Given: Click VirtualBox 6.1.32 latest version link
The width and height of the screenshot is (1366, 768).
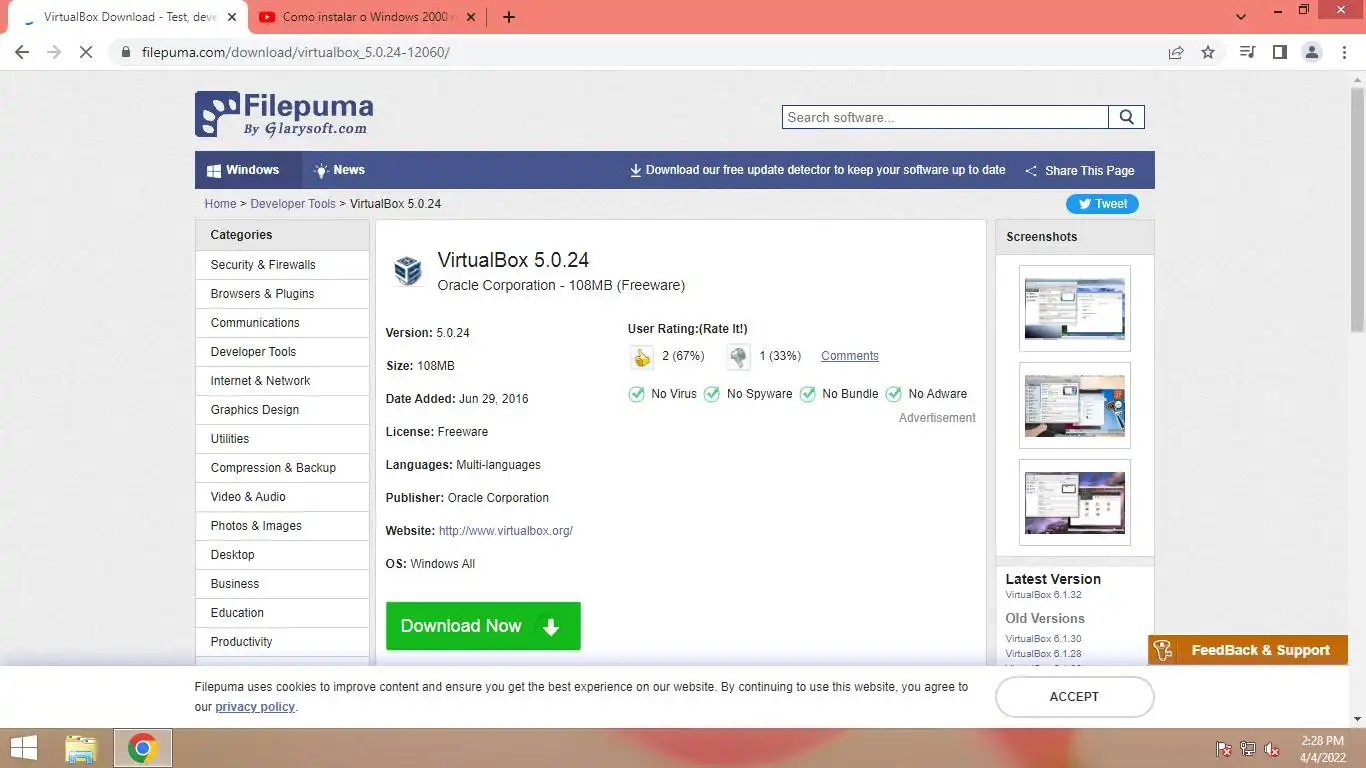Looking at the screenshot, I should pyautogui.click(x=1043, y=595).
